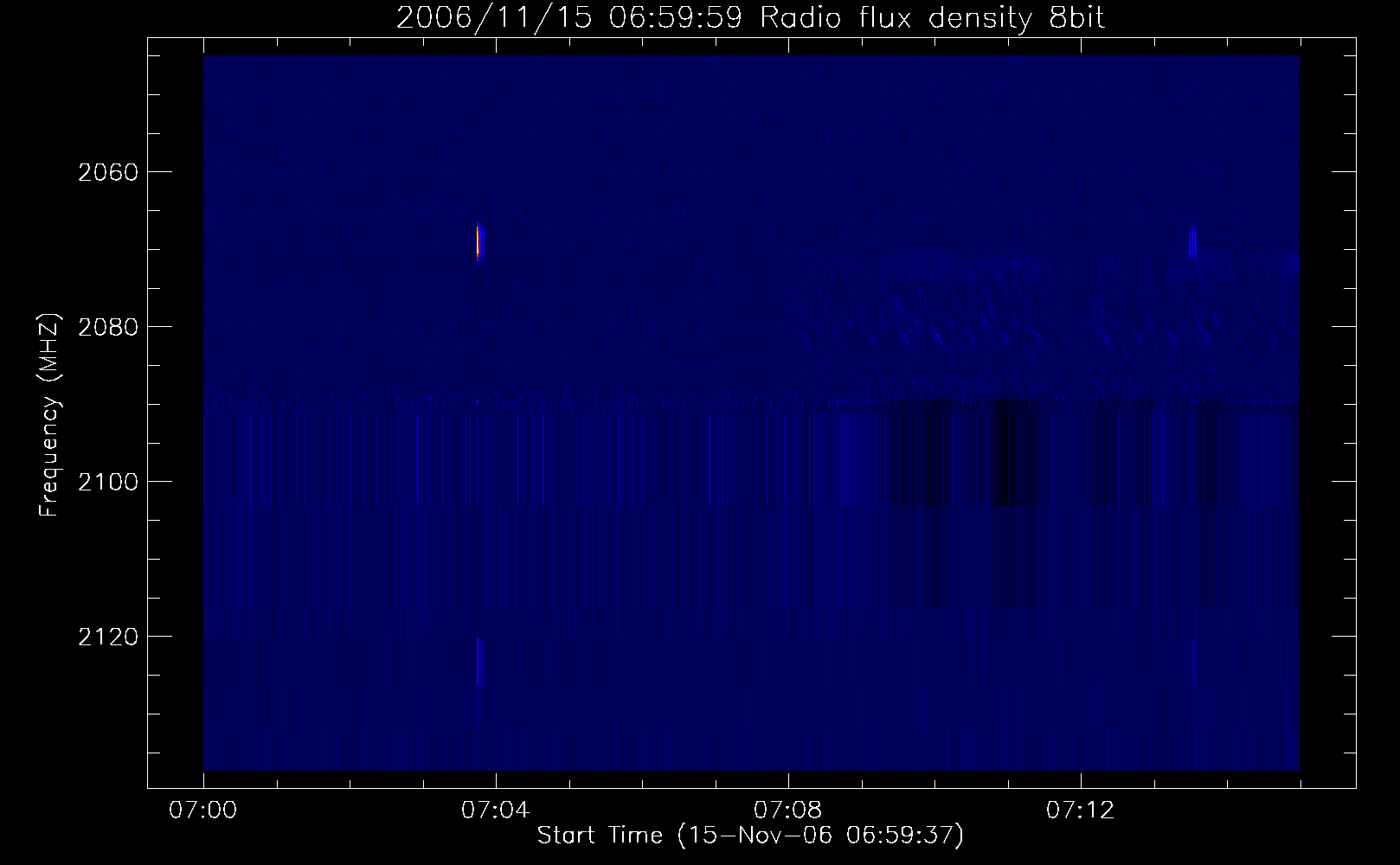
Task: Click the 'Frequency (MHZ)' y-axis label
Action: click(49, 415)
